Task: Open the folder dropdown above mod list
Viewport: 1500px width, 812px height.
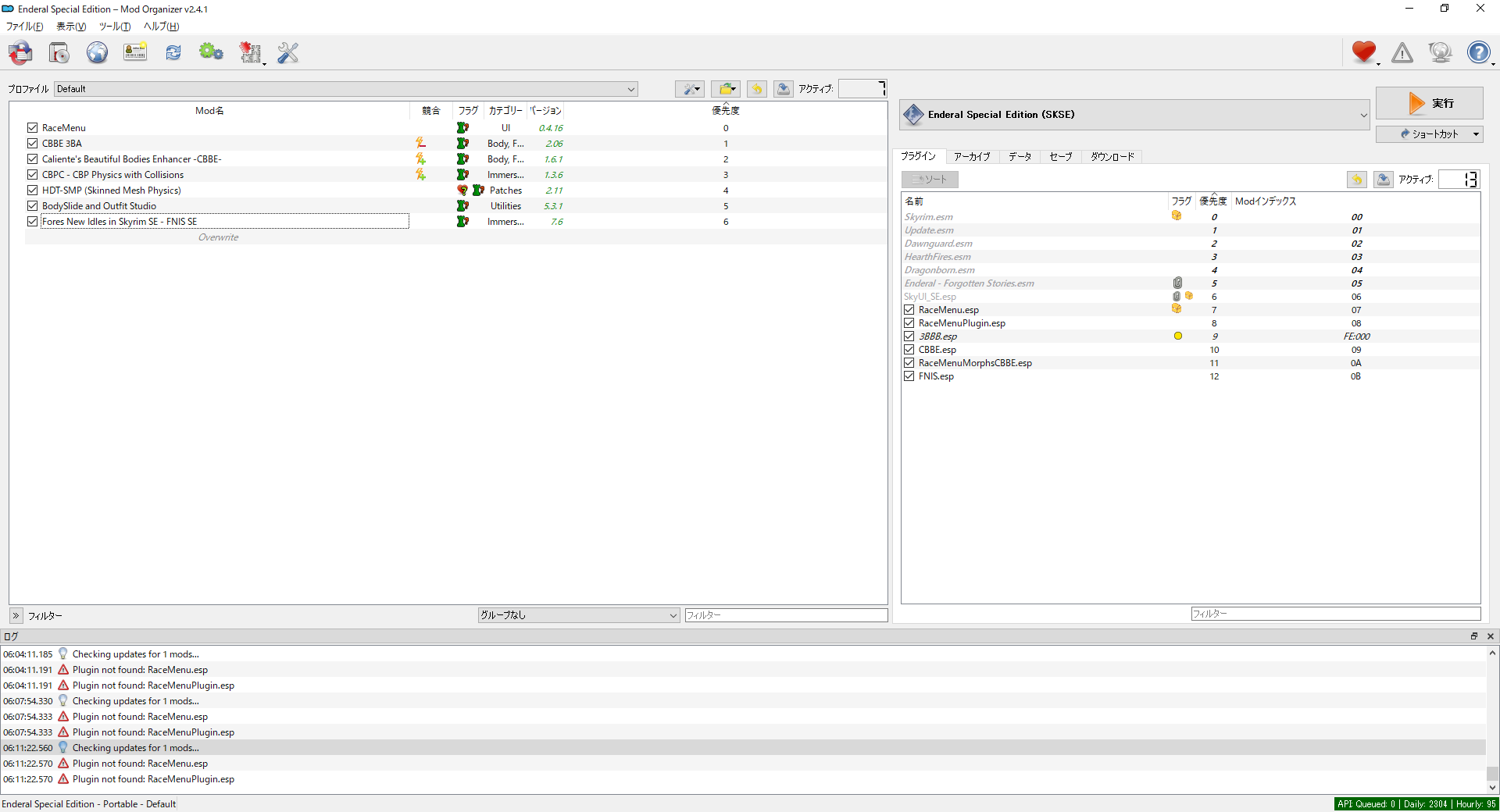Action: pos(726,89)
